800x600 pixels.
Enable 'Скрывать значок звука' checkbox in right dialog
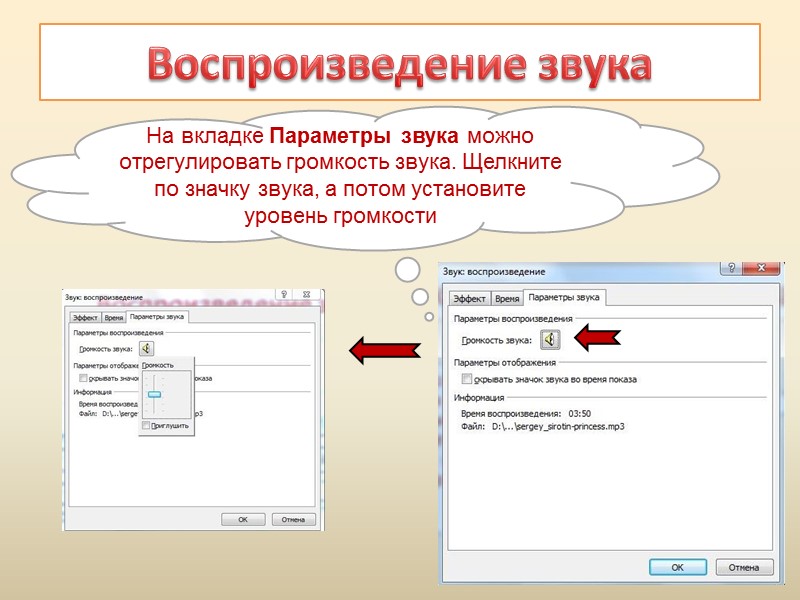pyautogui.click(x=466, y=379)
